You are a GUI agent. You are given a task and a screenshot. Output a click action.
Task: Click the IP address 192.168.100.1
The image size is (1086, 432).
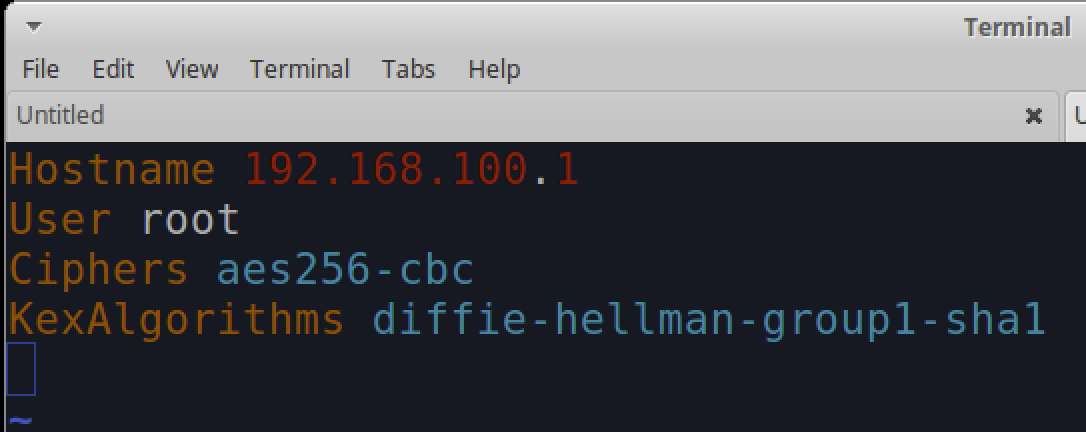click(x=412, y=170)
